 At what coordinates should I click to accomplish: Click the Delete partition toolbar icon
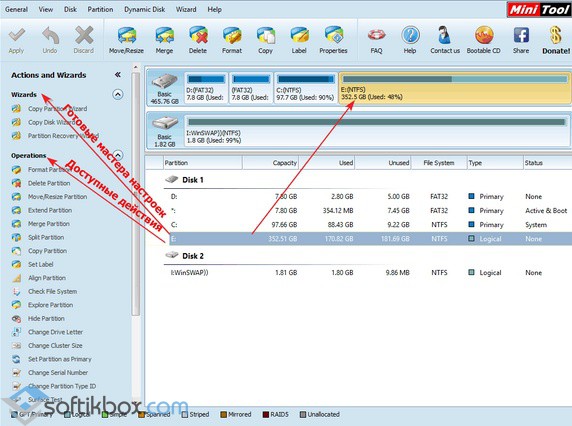[x=198, y=36]
